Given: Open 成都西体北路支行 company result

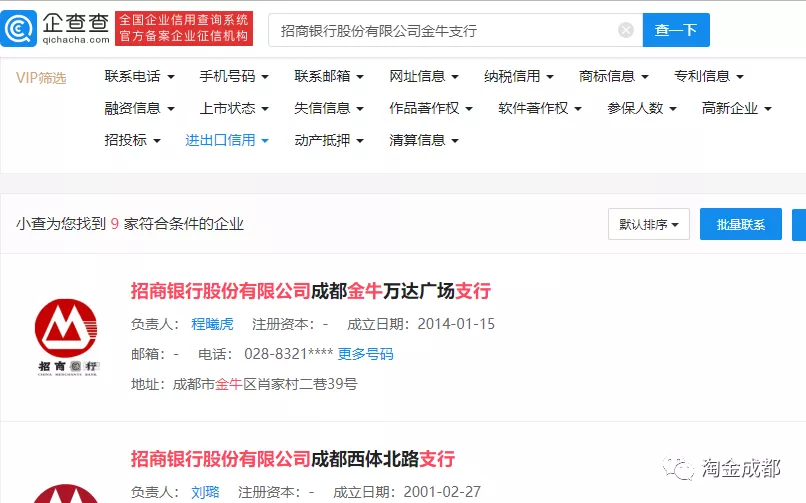Looking at the screenshot, I should click(292, 459).
